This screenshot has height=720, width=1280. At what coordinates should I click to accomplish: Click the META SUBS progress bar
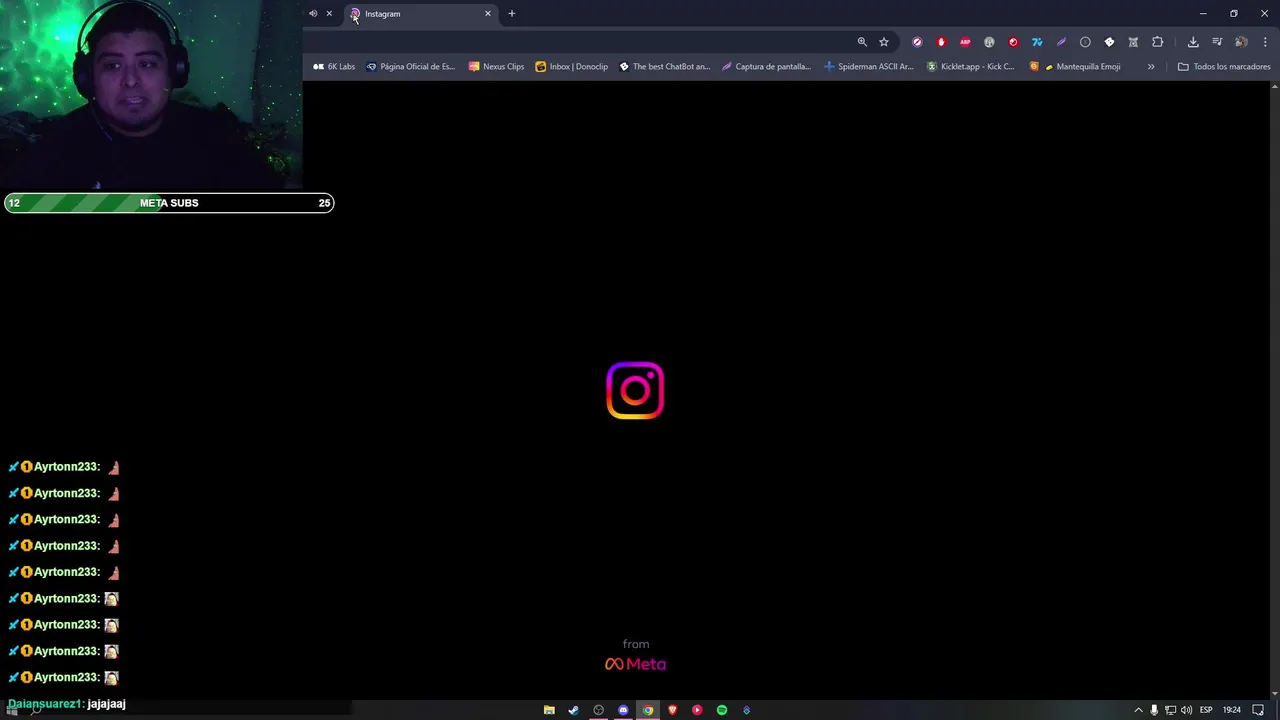[169, 203]
